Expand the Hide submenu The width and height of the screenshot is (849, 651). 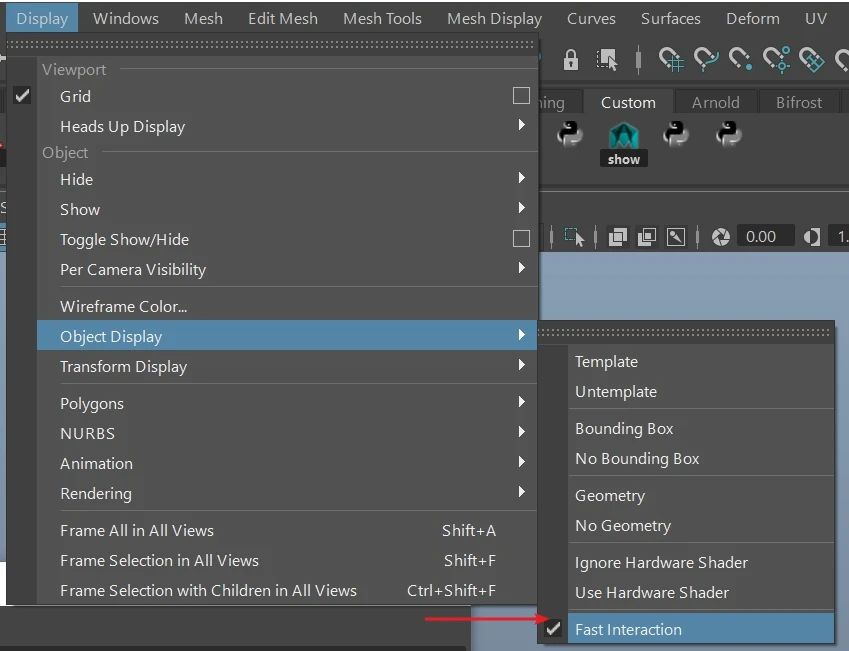point(287,179)
